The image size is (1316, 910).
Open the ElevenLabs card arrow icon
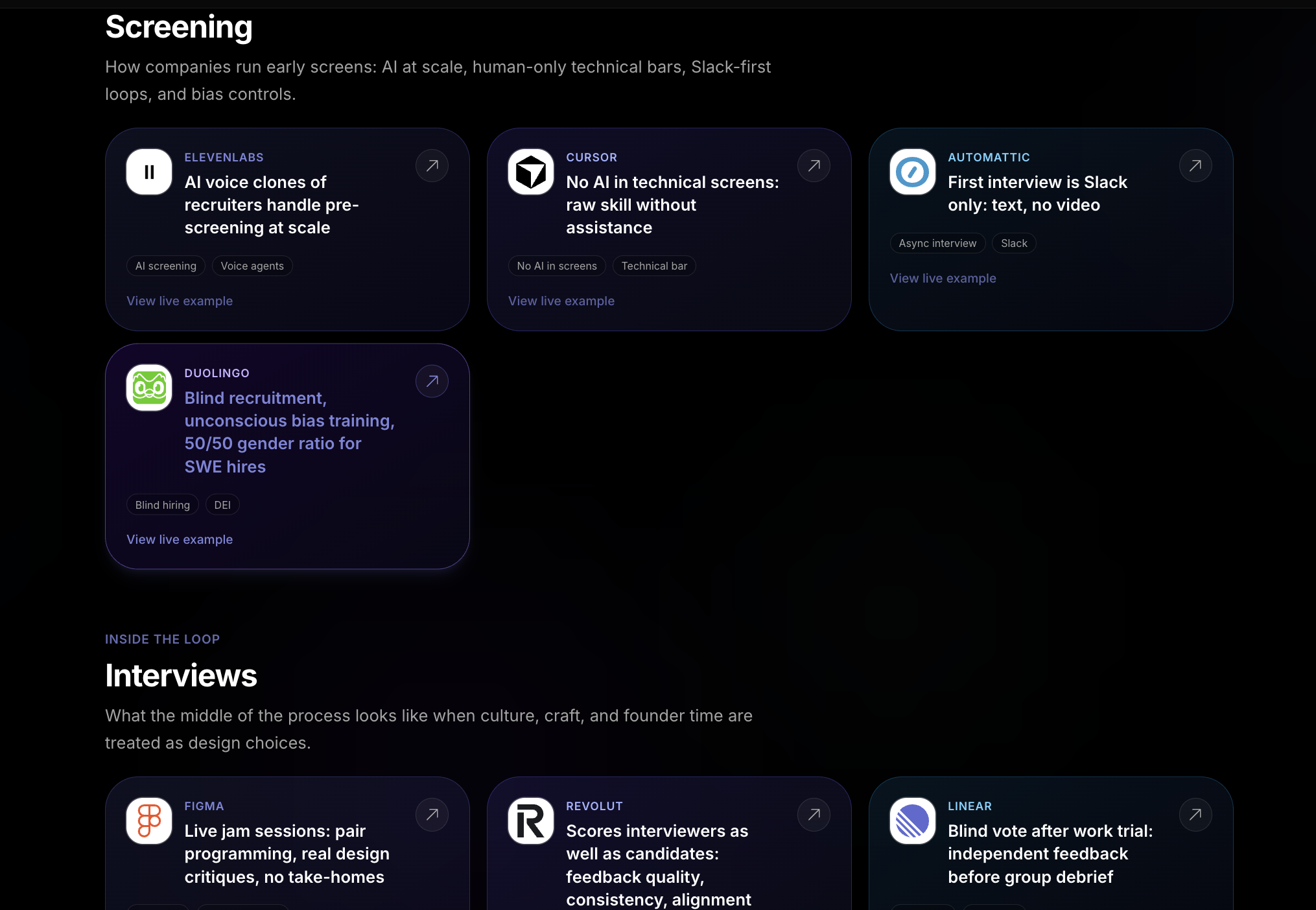432,166
